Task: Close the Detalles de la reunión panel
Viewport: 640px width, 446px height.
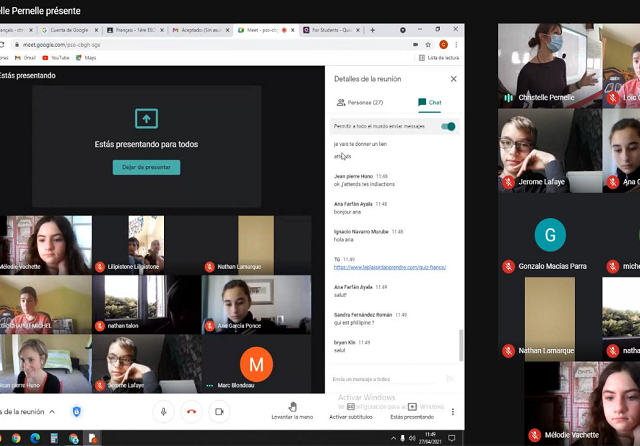Action: click(x=453, y=78)
